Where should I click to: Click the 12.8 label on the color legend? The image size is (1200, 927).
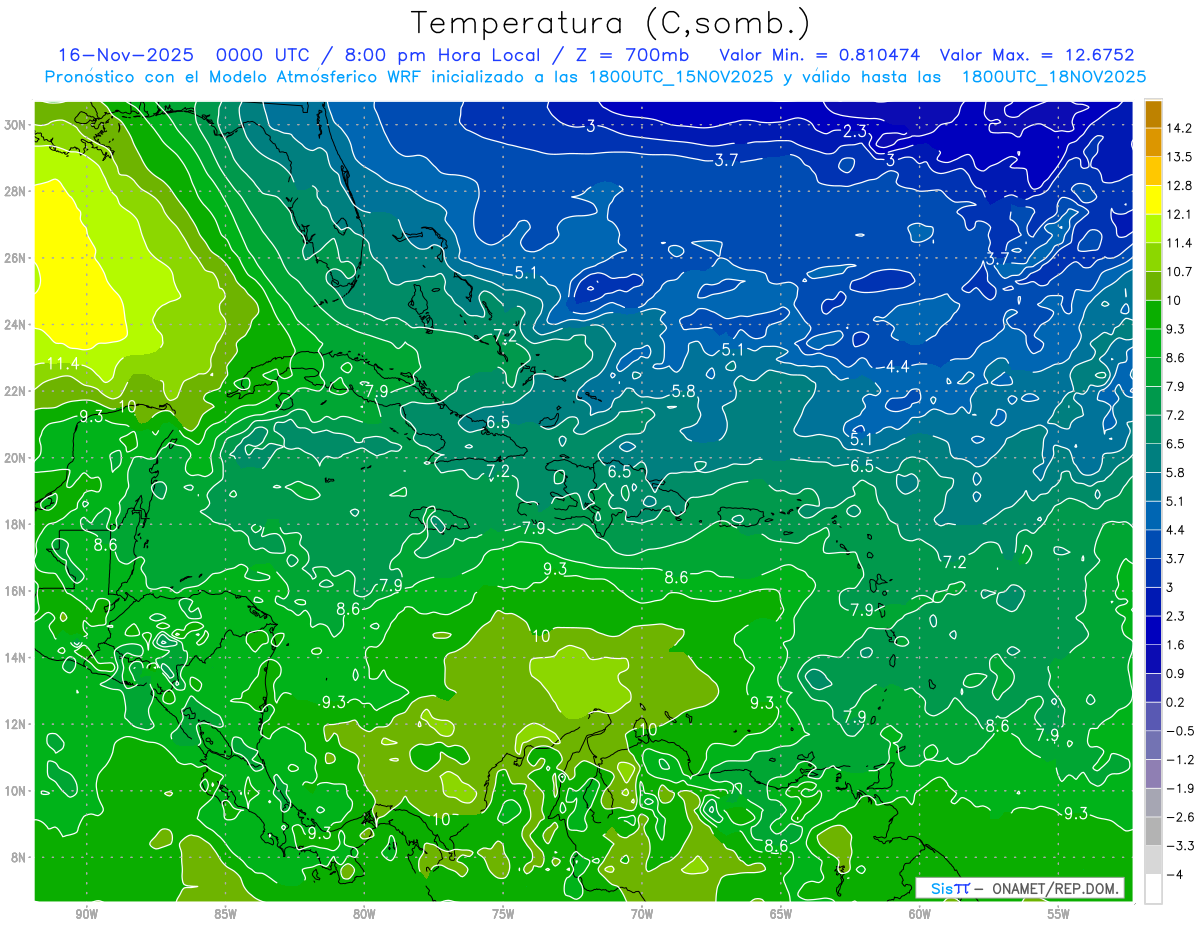(1180, 185)
